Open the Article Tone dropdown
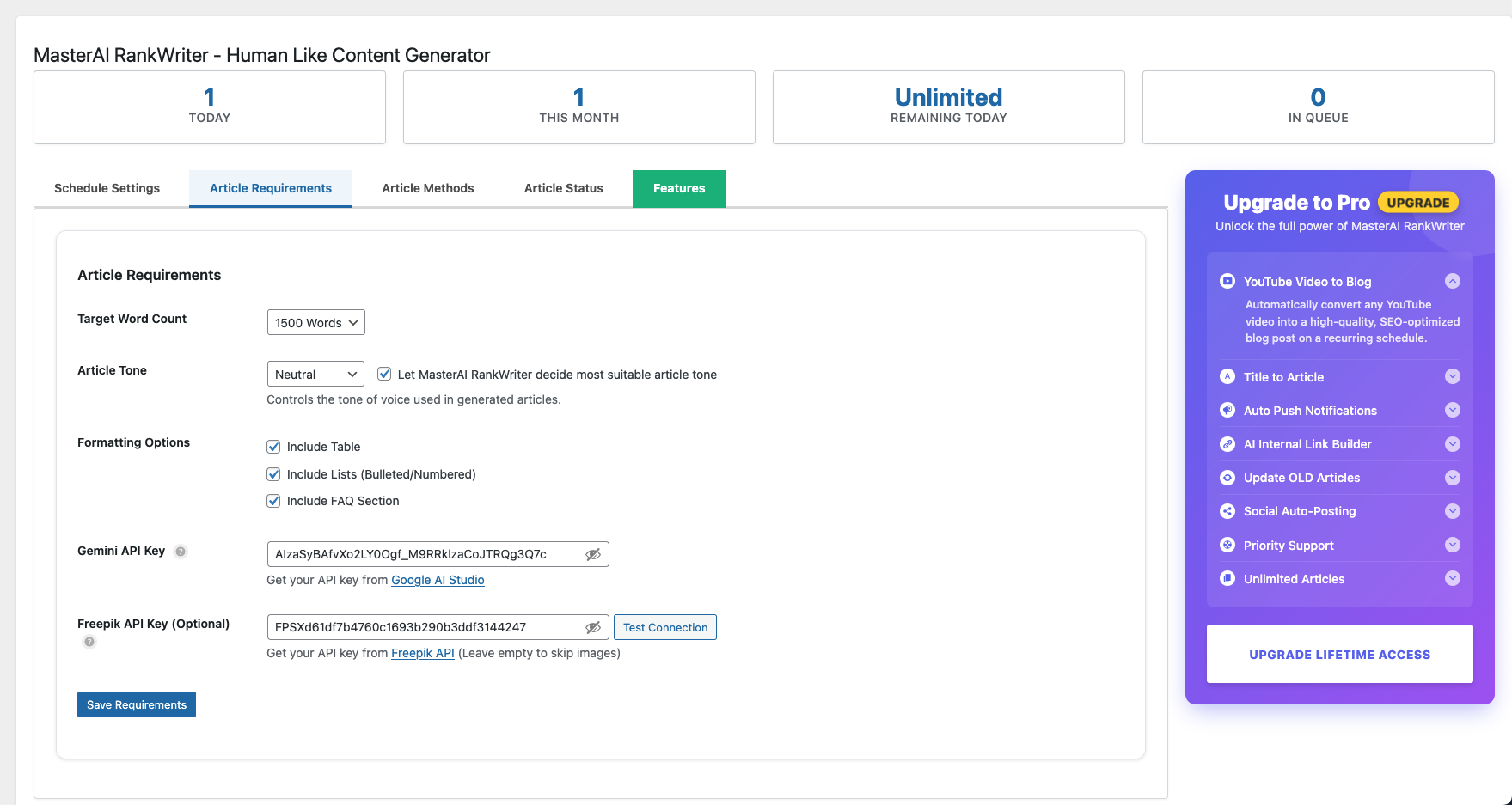 [x=315, y=374]
